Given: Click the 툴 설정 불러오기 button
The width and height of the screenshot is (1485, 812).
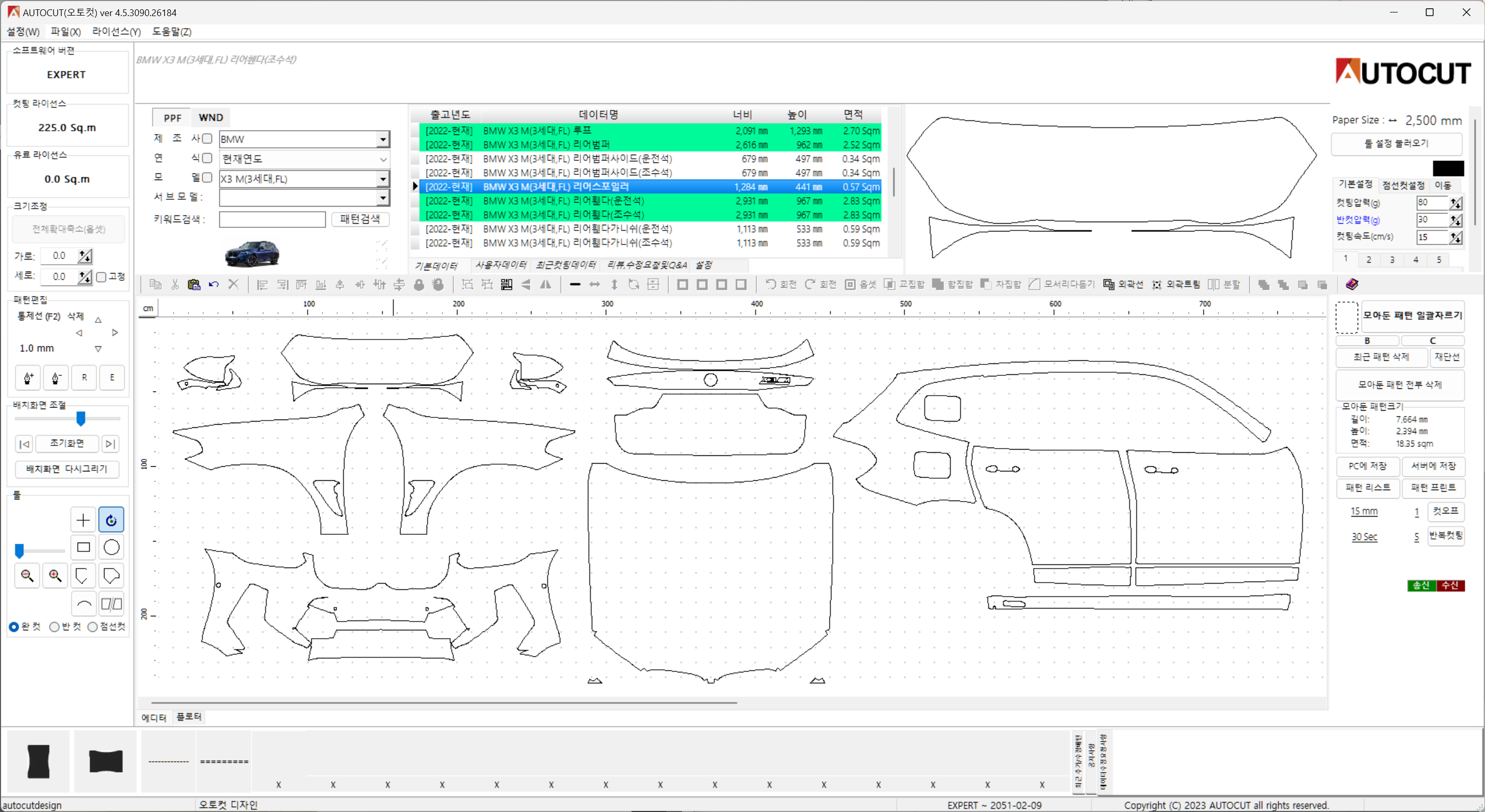Looking at the screenshot, I should [x=1396, y=143].
